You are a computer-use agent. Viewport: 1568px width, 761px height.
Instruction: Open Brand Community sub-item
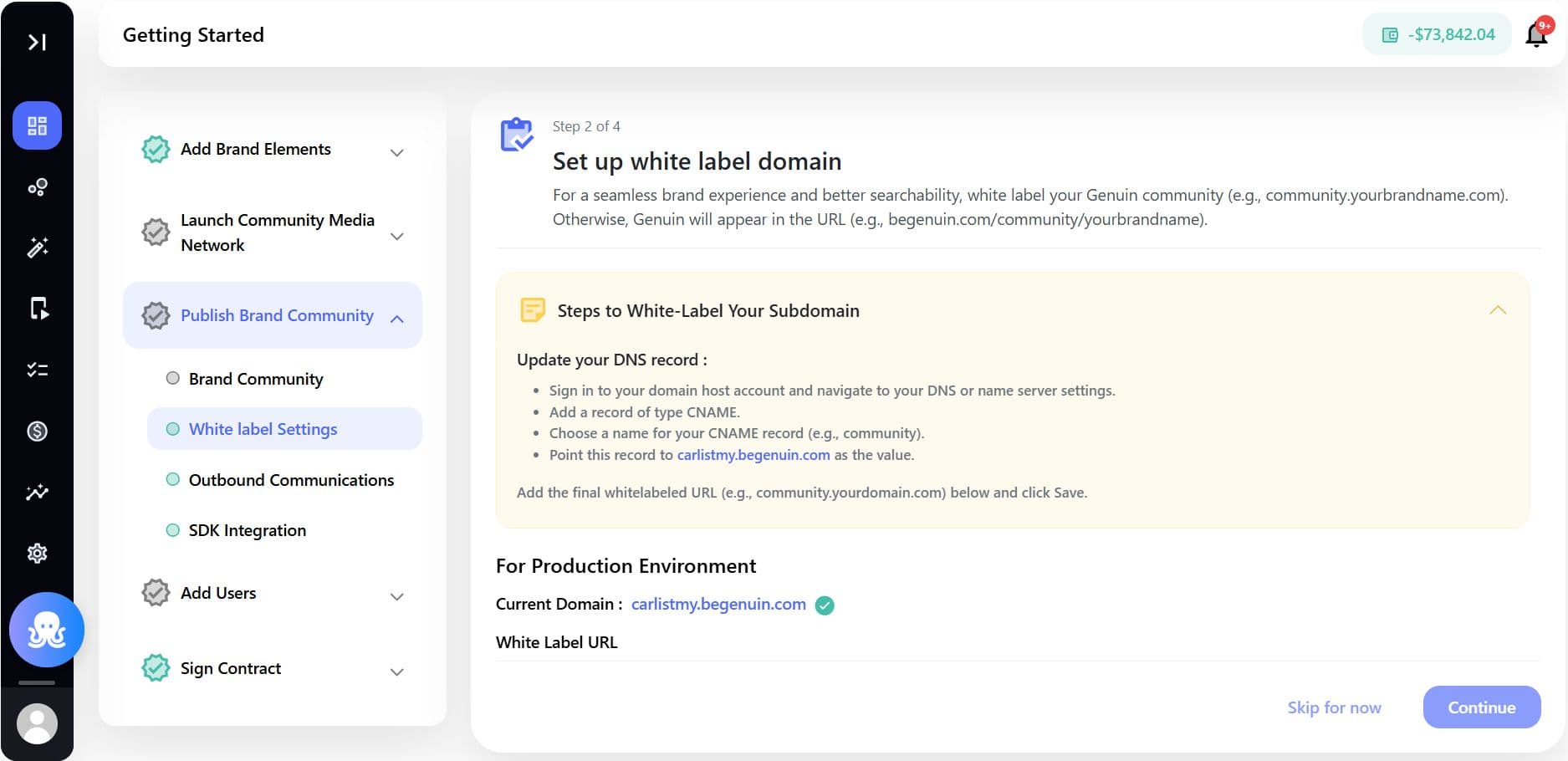[x=256, y=379]
